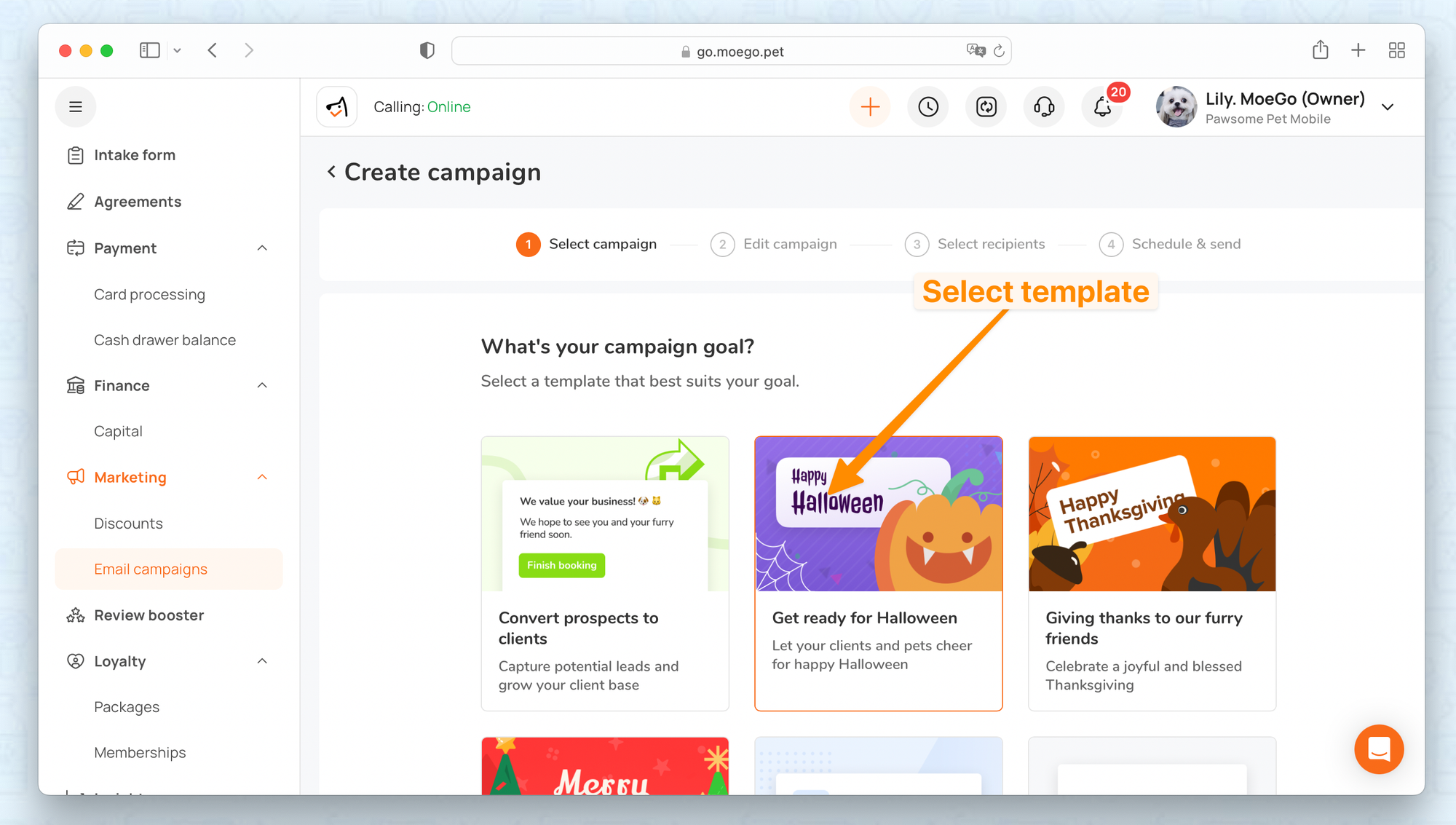Image resolution: width=1456 pixels, height=825 pixels.
Task: Open notifications bell with 20 badge
Action: 1102,107
